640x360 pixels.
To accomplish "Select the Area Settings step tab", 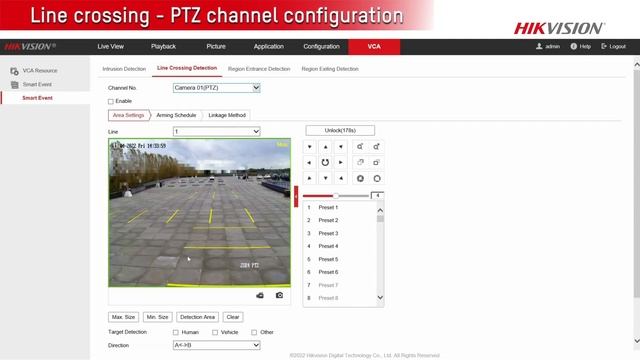I will click(129, 116).
